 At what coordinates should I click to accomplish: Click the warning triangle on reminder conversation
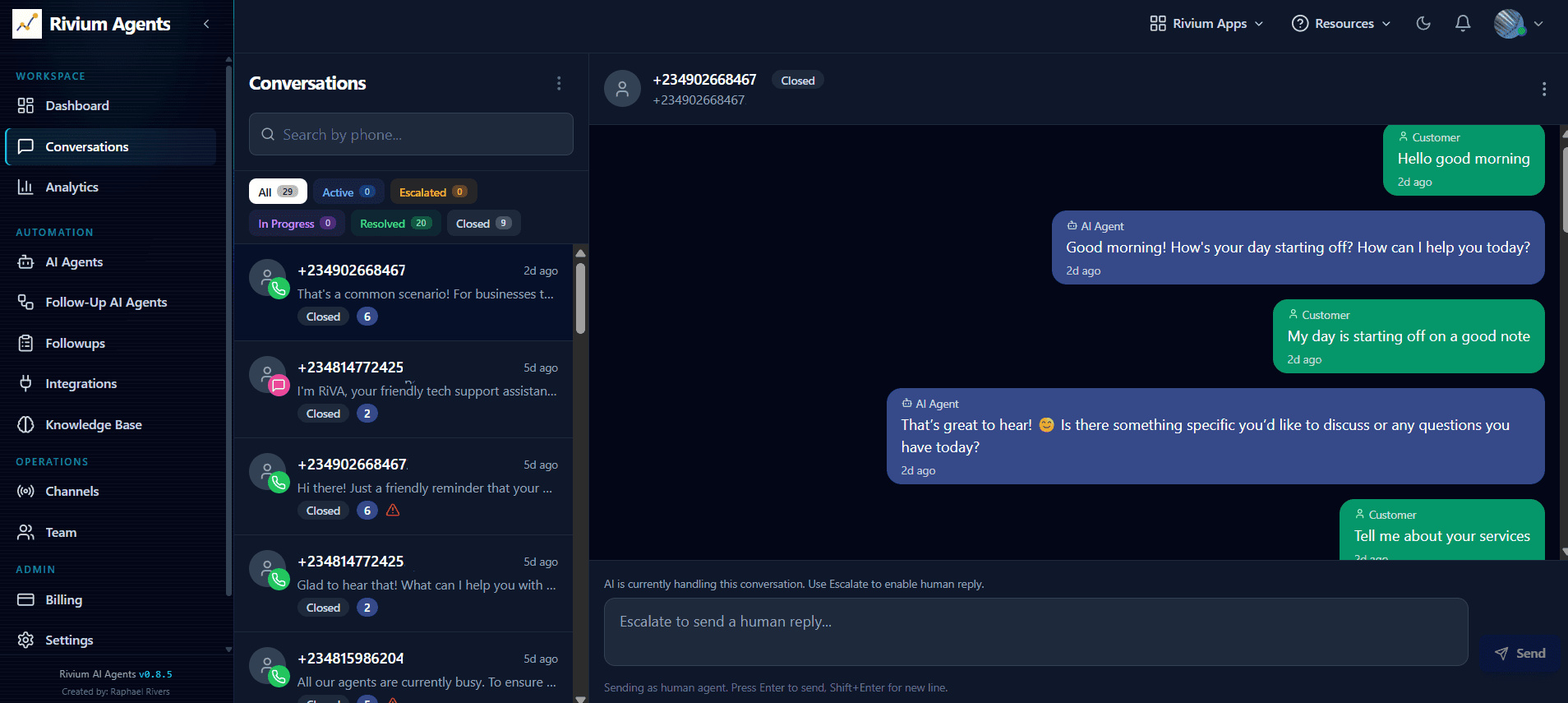coord(393,511)
